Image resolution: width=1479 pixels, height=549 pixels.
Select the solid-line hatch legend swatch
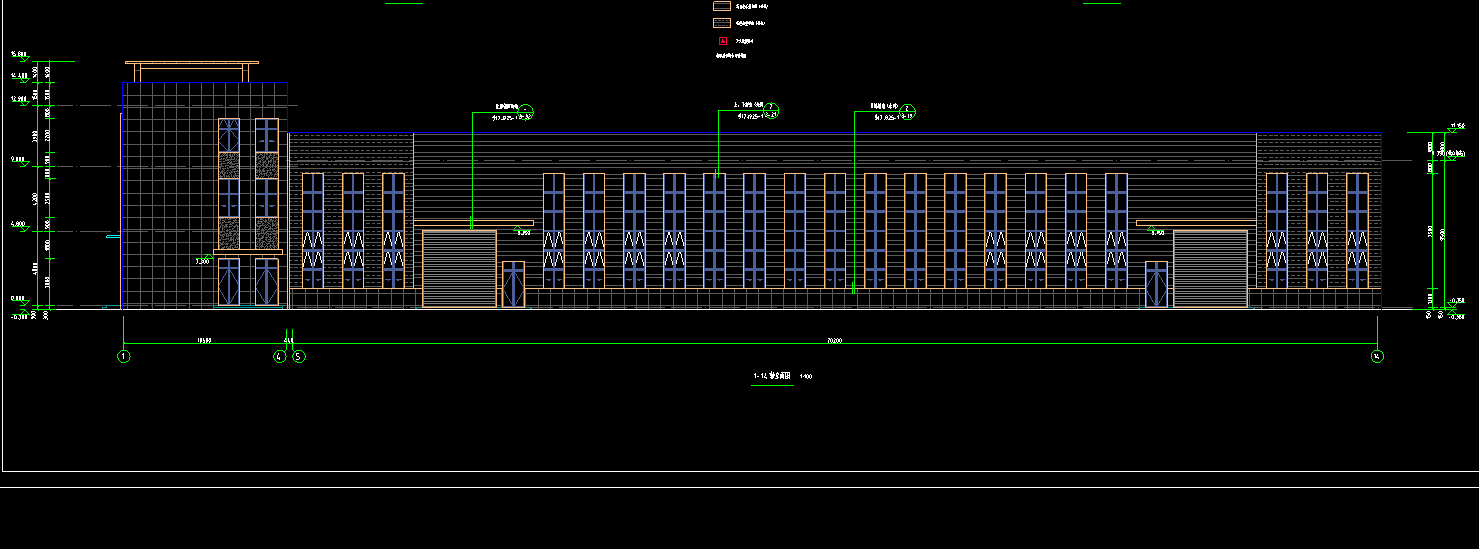point(722,6)
